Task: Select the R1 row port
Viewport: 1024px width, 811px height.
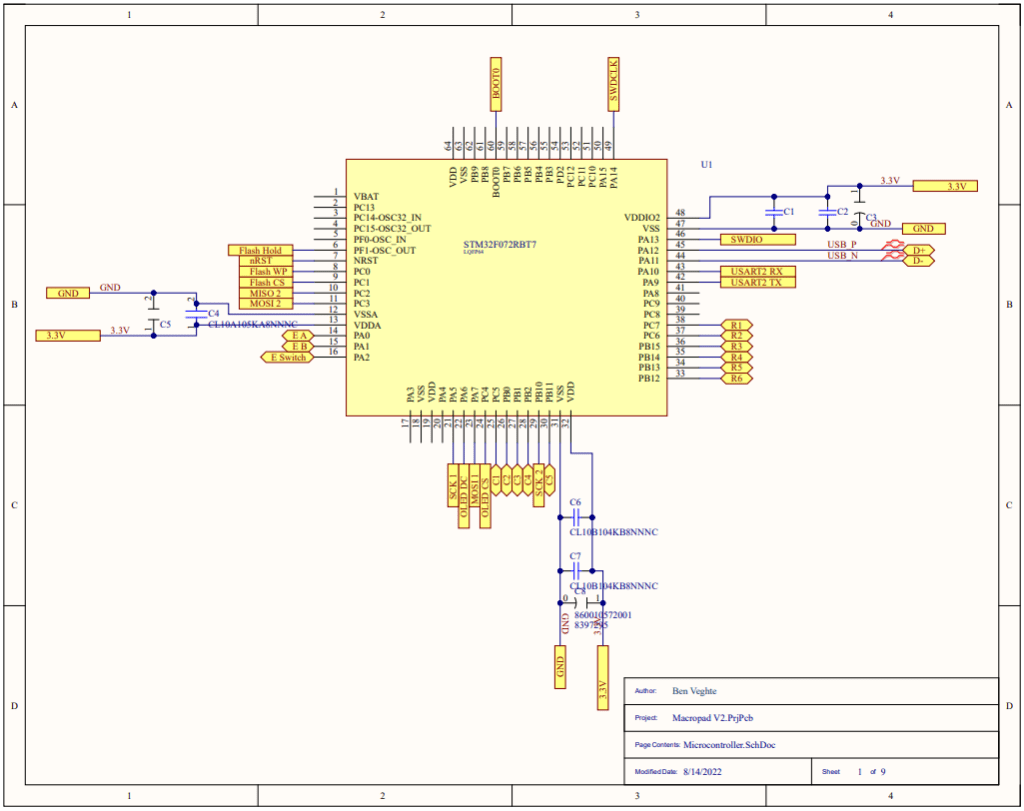Action: (736, 325)
